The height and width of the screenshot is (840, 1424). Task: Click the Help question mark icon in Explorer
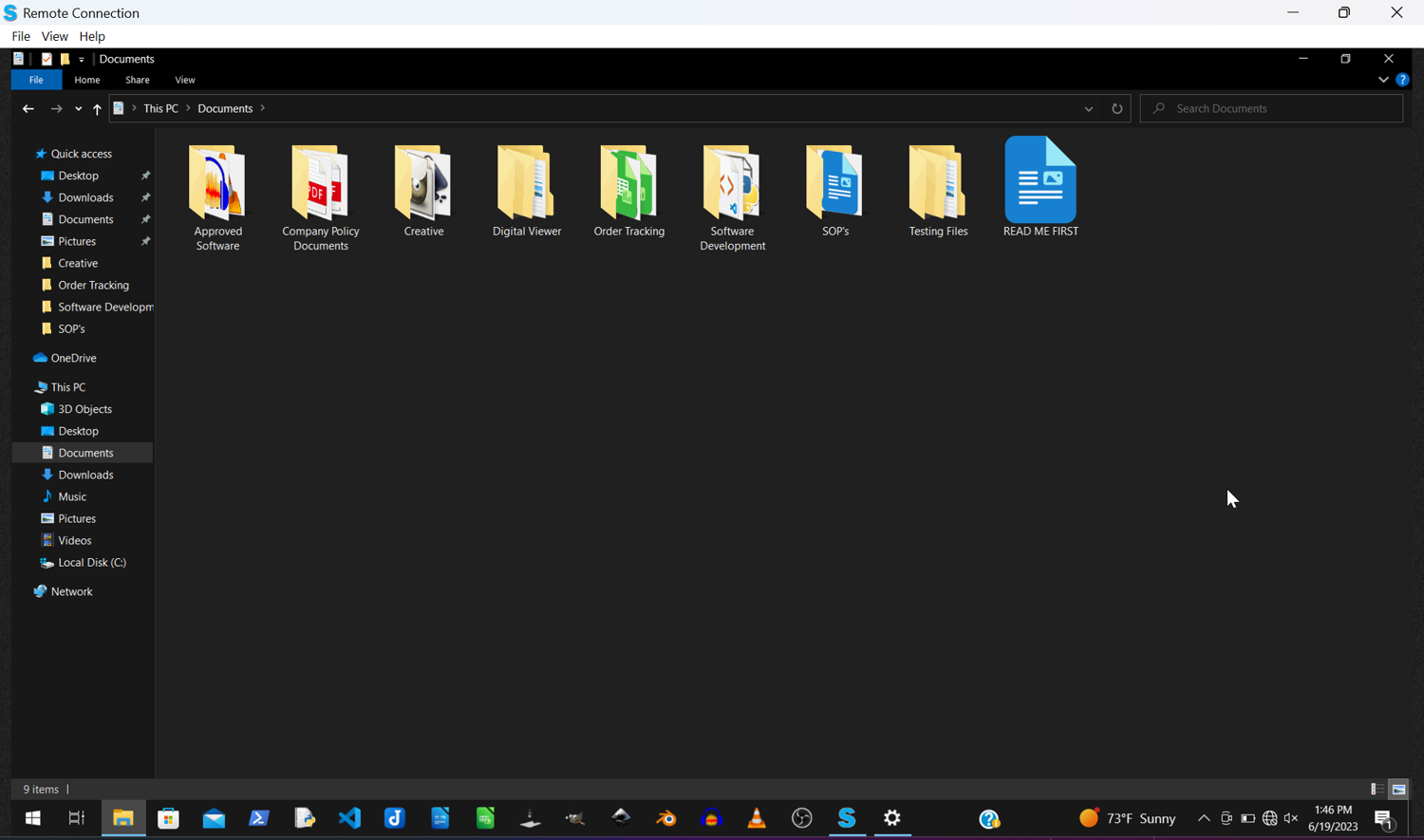(1403, 80)
